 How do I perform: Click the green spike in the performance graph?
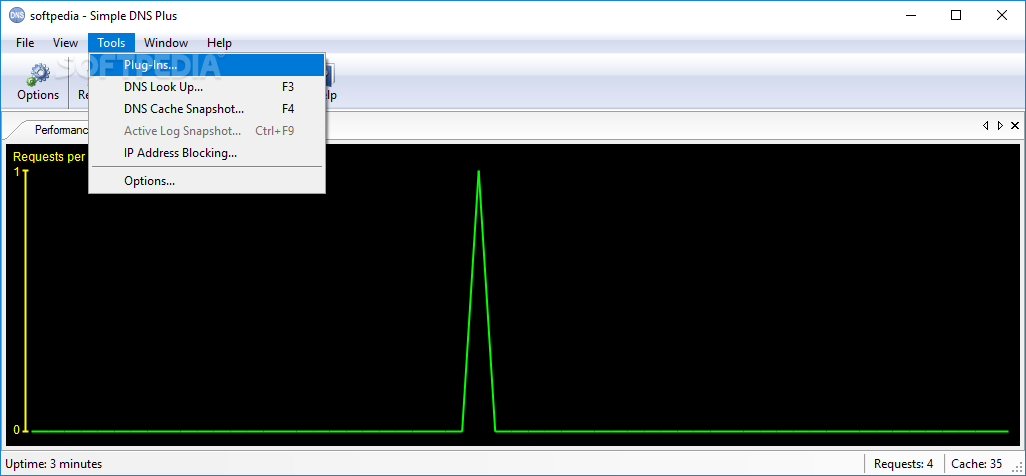[478, 301]
